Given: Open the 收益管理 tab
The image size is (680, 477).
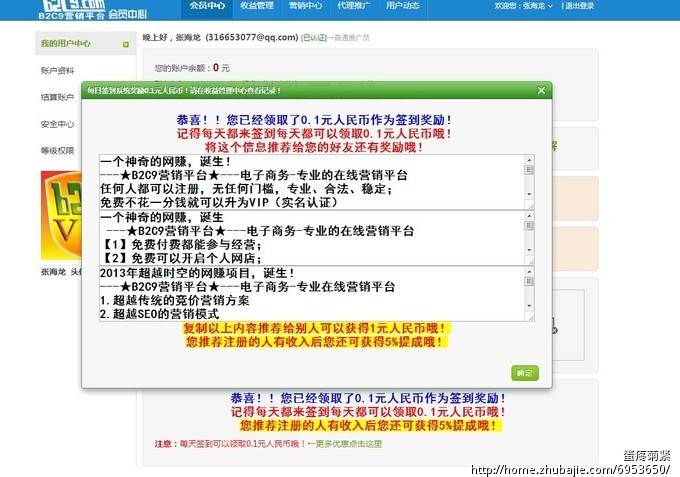Looking at the screenshot, I should [257, 6].
